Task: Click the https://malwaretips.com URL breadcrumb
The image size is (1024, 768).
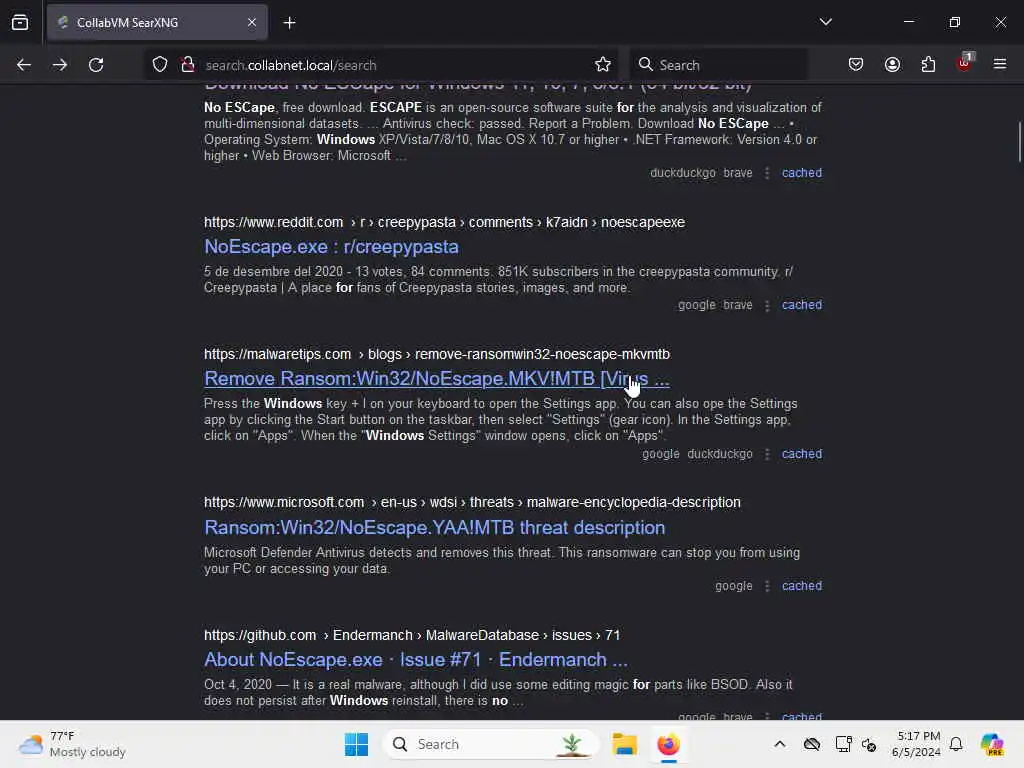Action: tap(437, 354)
